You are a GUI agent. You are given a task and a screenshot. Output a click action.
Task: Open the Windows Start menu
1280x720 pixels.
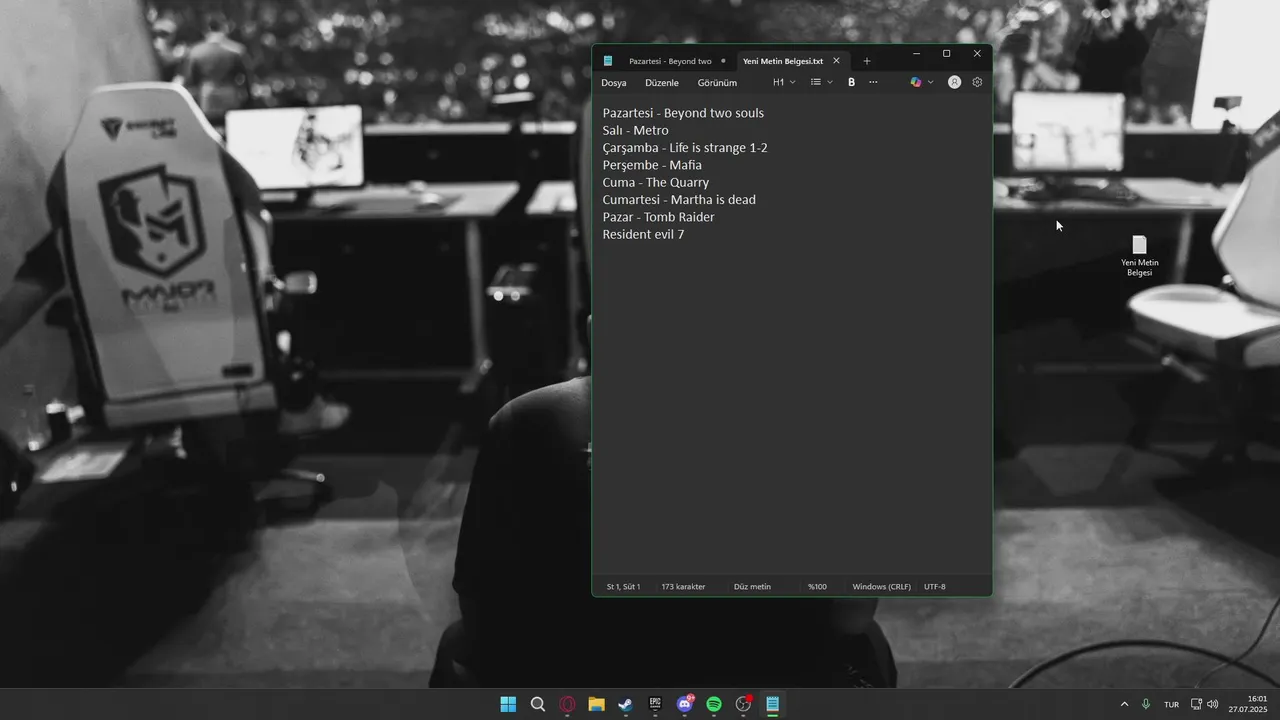(508, 704)
